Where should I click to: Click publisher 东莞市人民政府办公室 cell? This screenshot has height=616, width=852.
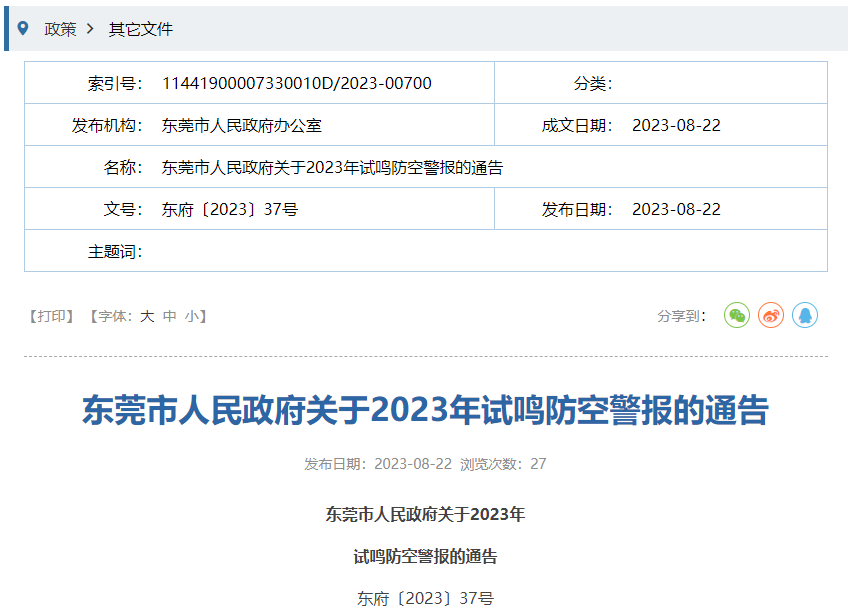pos(242,125)
